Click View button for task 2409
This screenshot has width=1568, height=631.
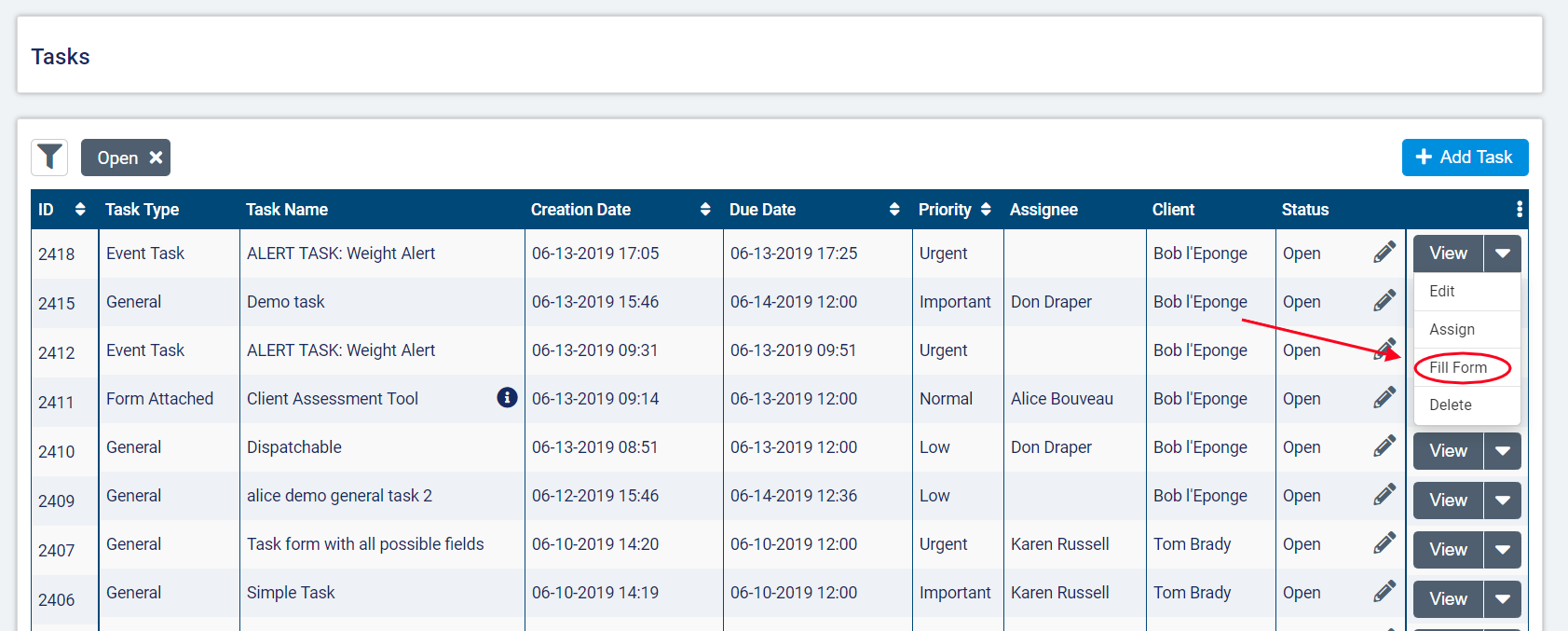tap(1448, 501)
